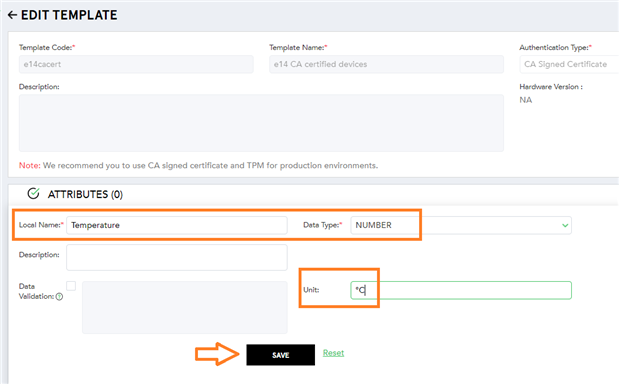Click the Data Validation text area
This screenshot has width=619, height=384.
point(185,307)
